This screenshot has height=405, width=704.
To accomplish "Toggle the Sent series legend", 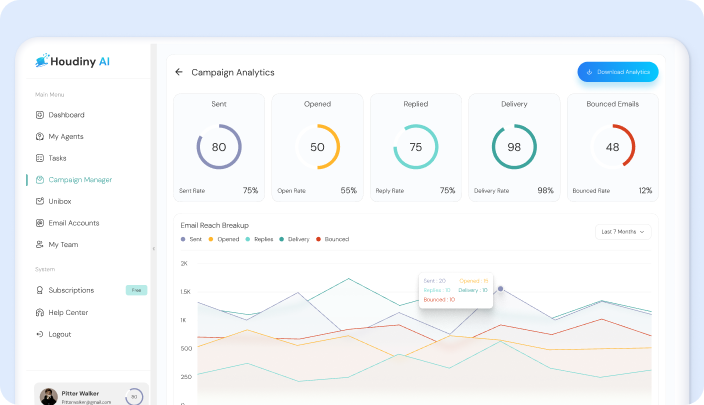I will tap(191, 239).
